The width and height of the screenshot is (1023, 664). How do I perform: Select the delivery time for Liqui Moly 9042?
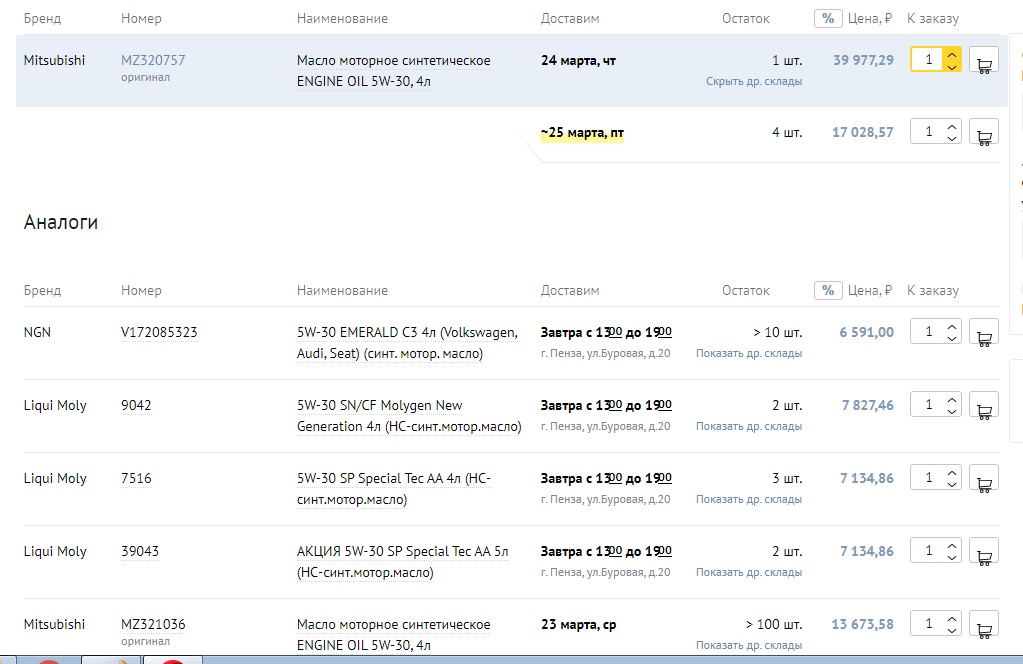click(606, 406)
